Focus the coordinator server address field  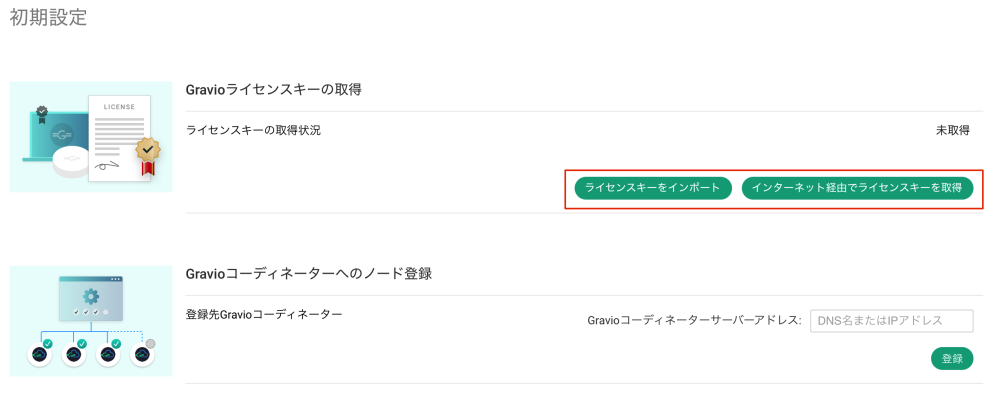(x=891, y=320)
